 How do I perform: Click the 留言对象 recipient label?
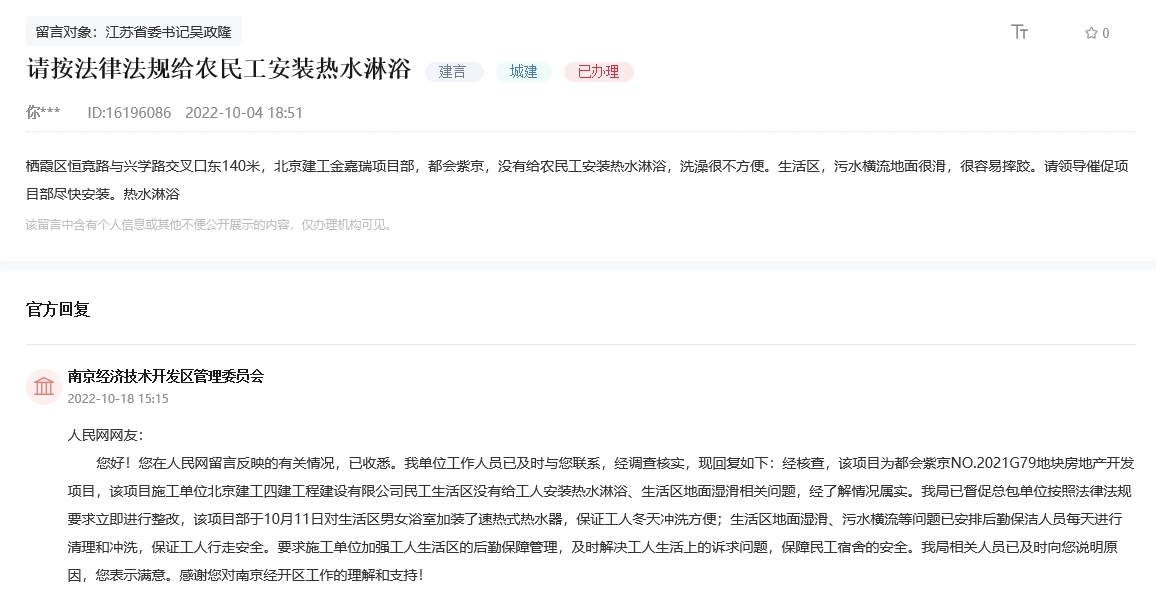click(133, 32)
